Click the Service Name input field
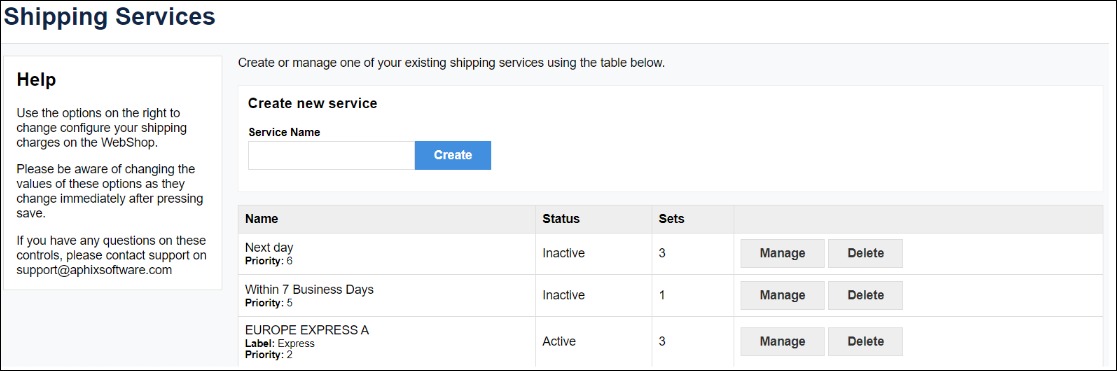Viewport: 1117px width, 371px height. (x=331, y=155)
